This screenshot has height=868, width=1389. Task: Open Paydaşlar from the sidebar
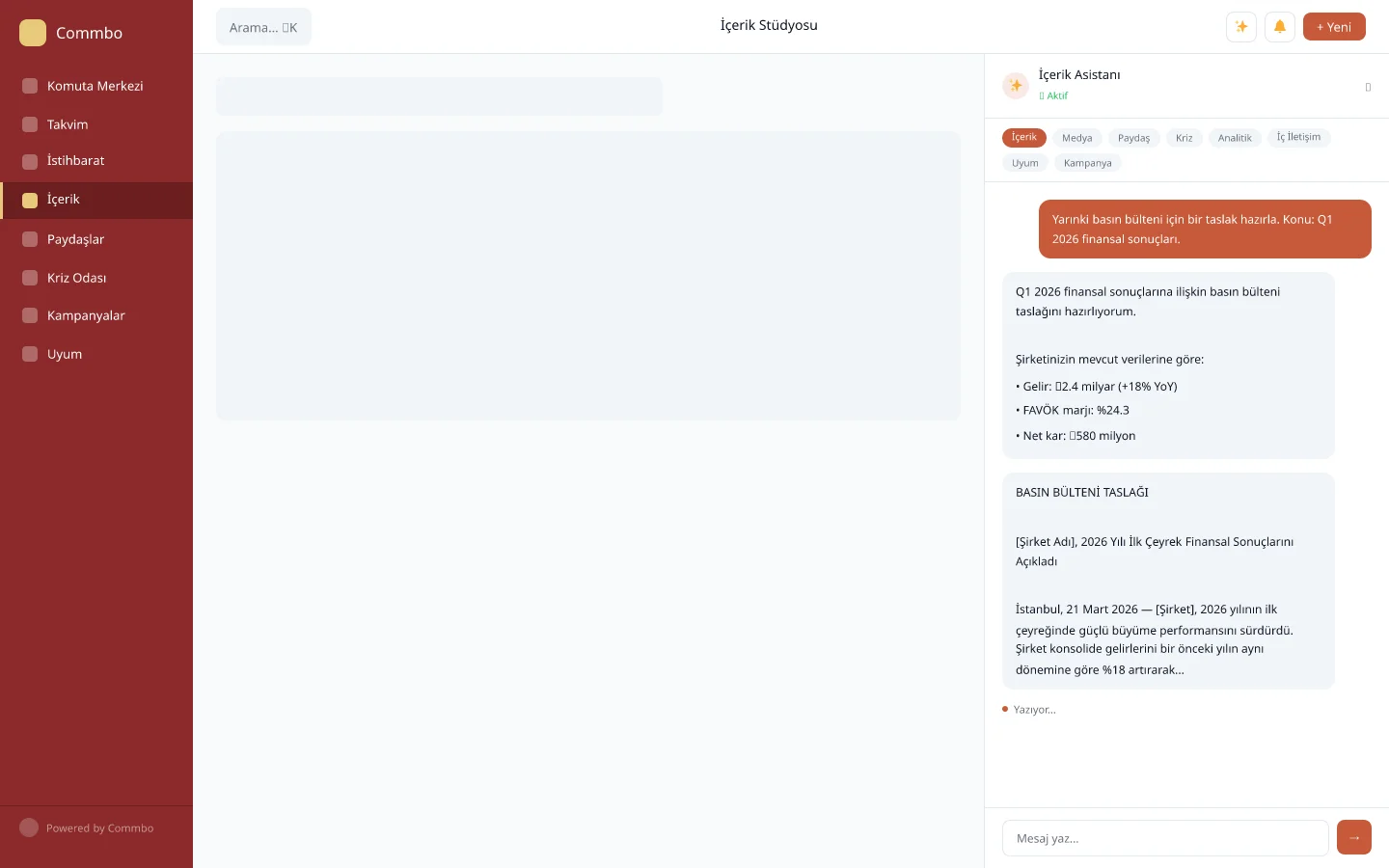click(x=75, y=239)
